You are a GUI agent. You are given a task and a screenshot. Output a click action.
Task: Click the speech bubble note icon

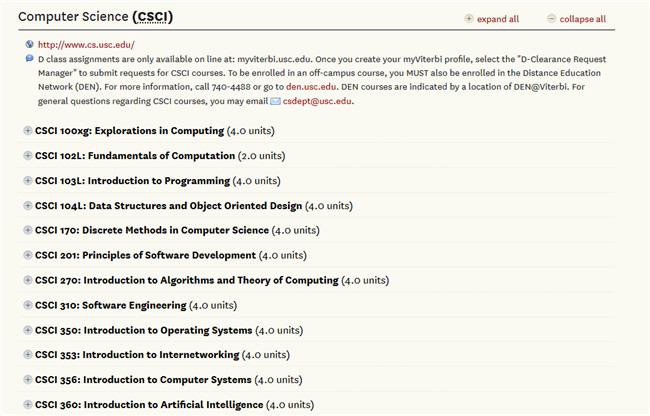click(x=27, y=59)
